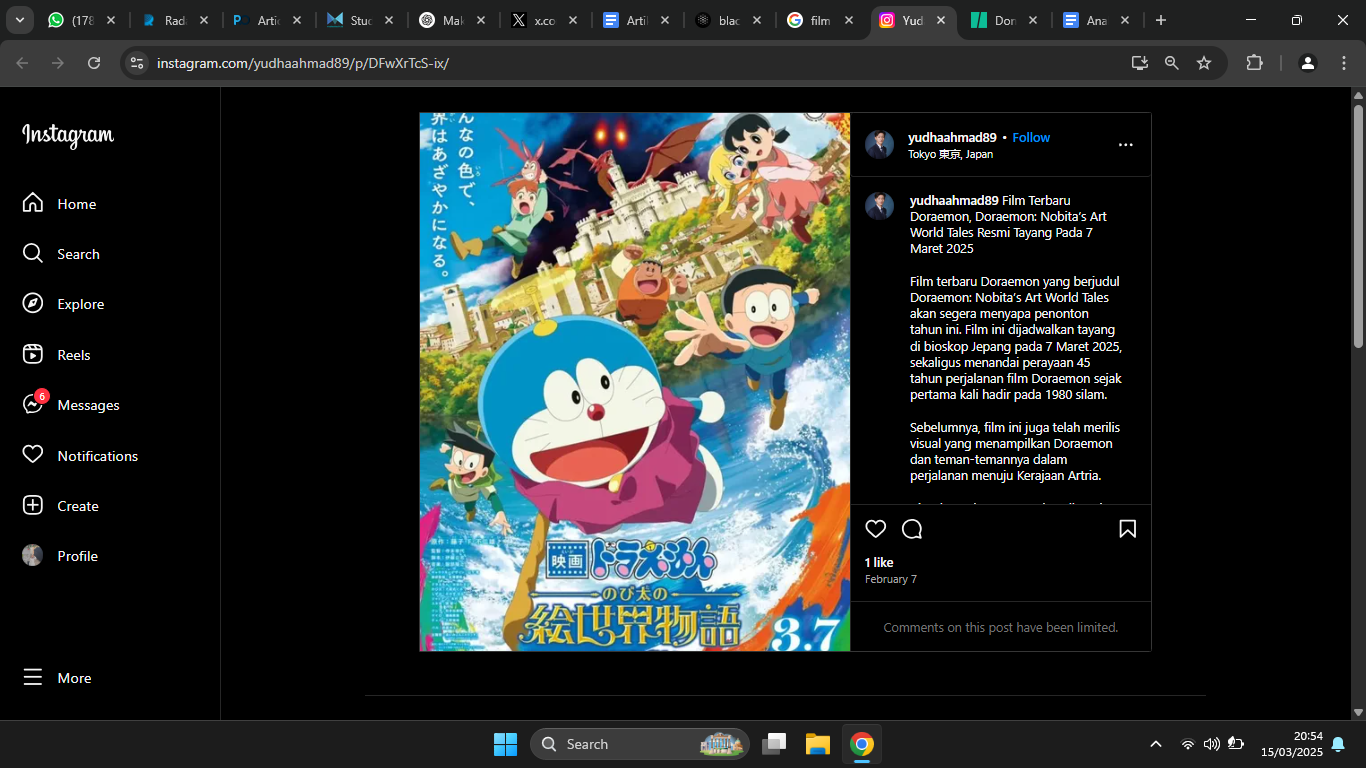1366x768 pixels.
Task: Click Chrome icon on taskbar
Action: coord(862,744)
